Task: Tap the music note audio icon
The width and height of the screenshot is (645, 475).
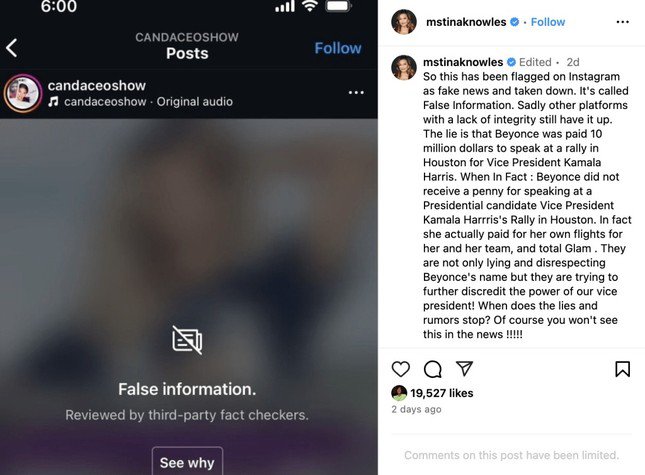Action: [x=53, y=102]
